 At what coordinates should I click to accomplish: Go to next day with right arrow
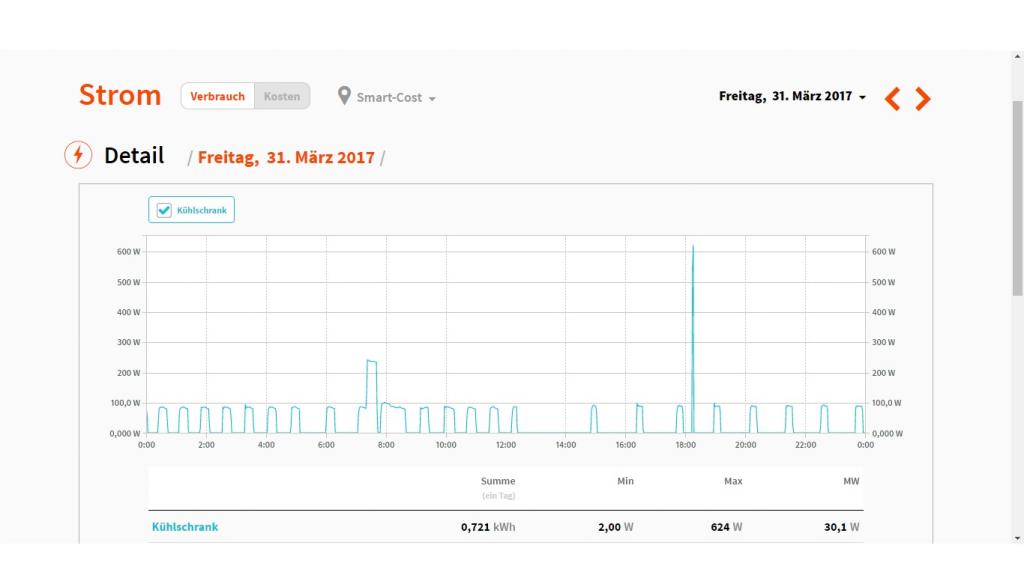pyautogui.click(x=923, y=98)
